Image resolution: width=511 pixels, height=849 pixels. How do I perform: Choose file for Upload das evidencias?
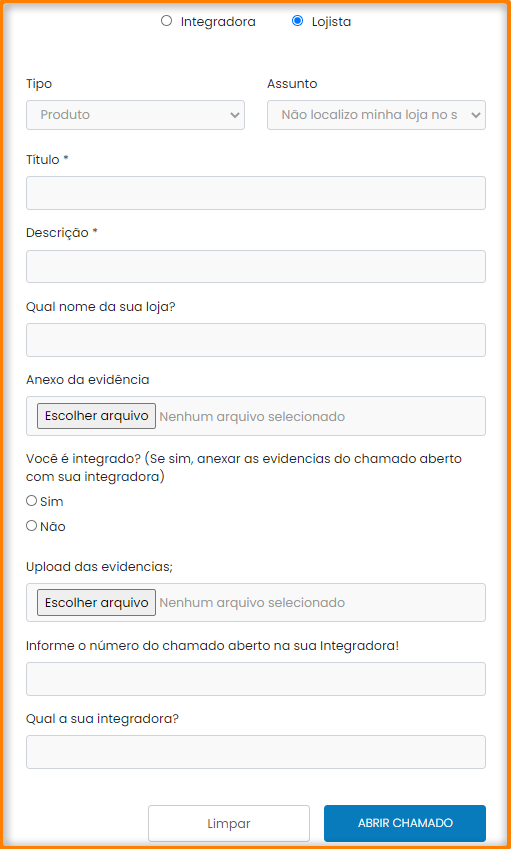(96, 602)
